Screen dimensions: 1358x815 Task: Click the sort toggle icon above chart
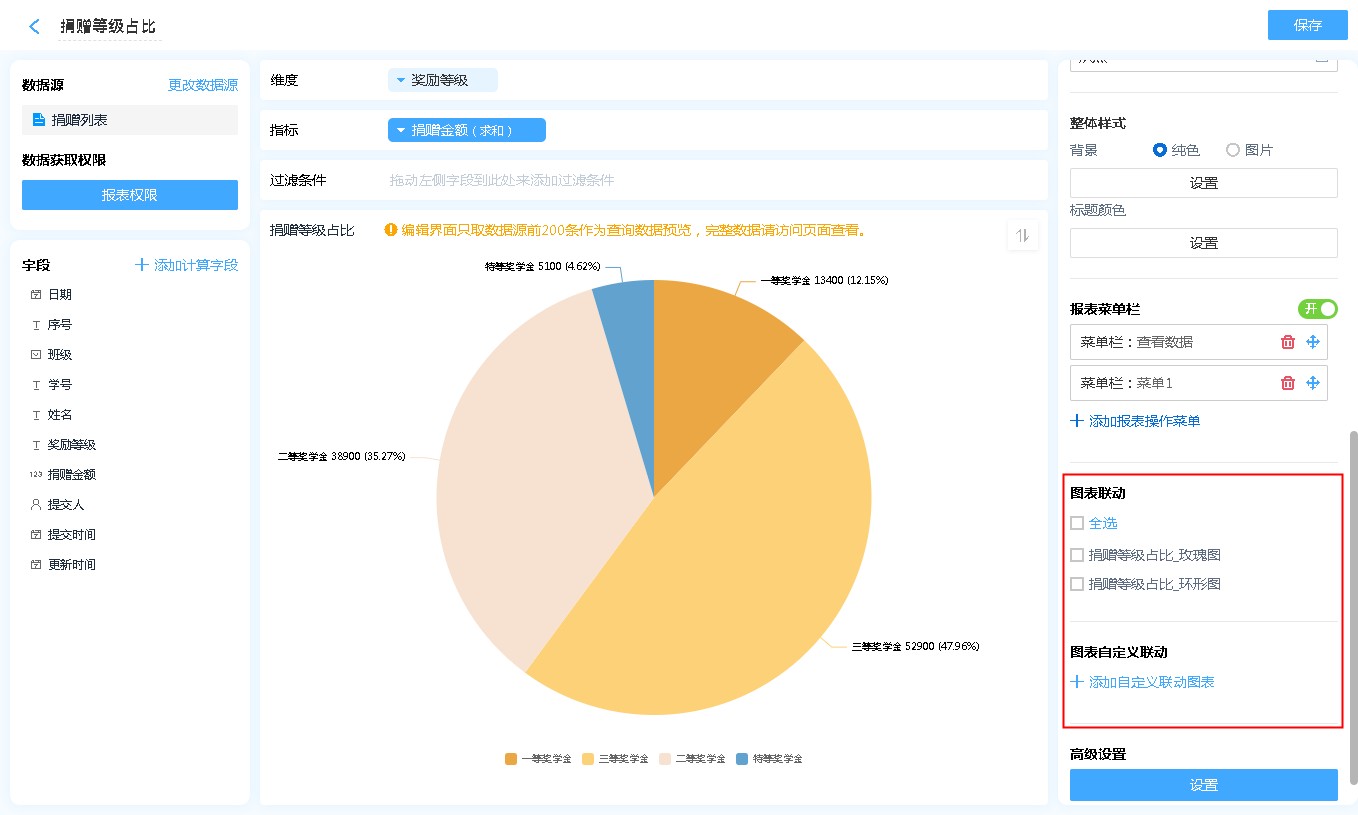click(1022, 235)
